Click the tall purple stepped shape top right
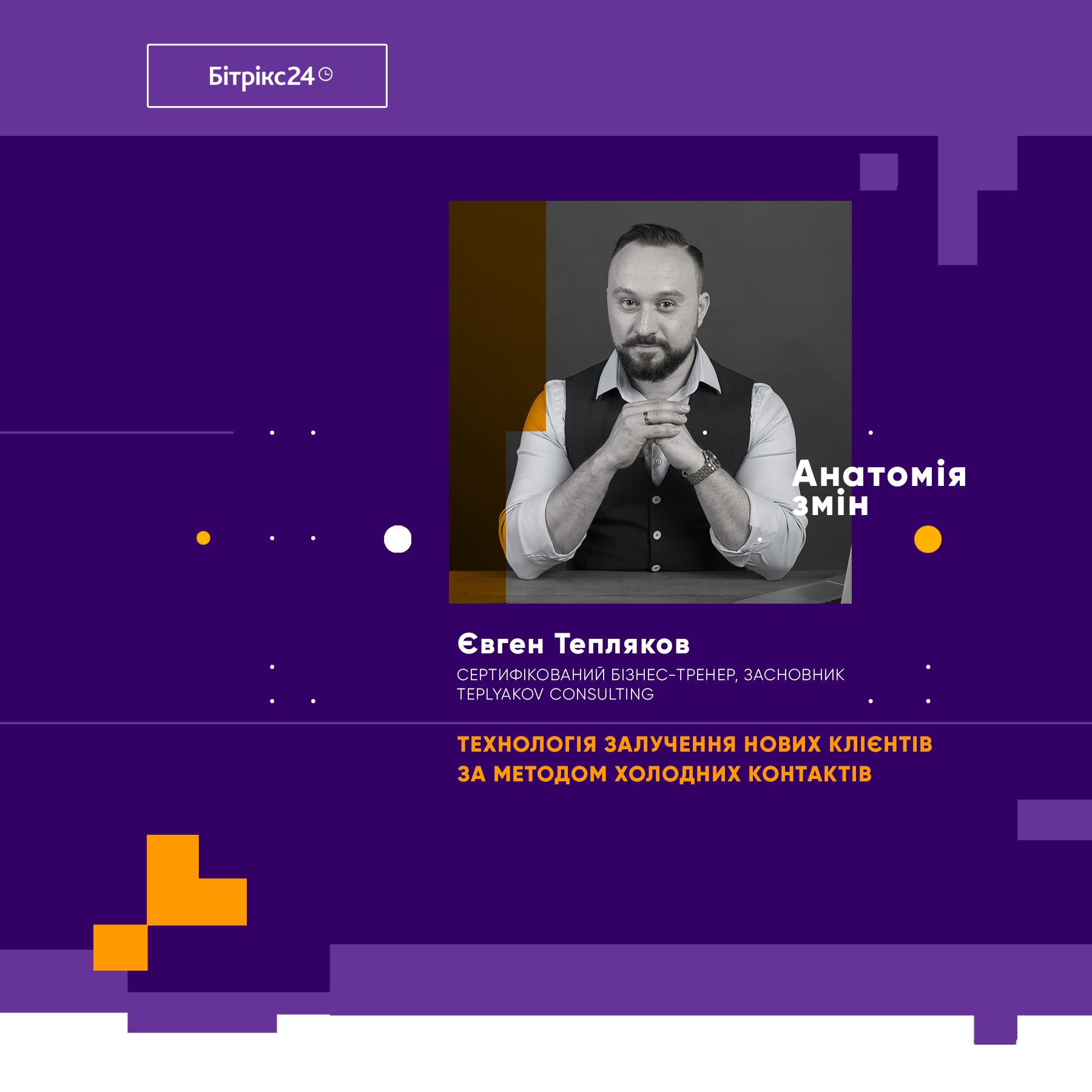The width and height of the screenshot is (1092, 1092). (977, 200)
